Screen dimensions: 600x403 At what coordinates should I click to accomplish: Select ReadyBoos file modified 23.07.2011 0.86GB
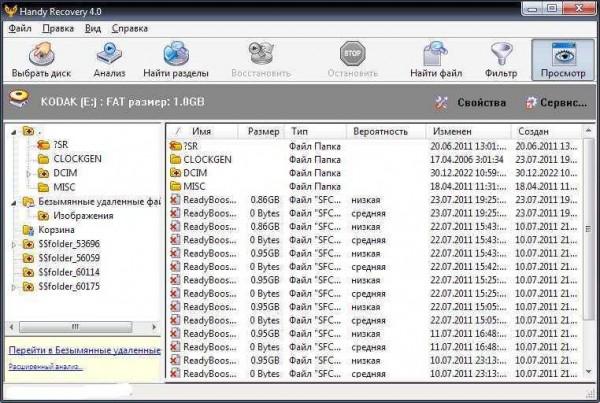pos(374,200)
